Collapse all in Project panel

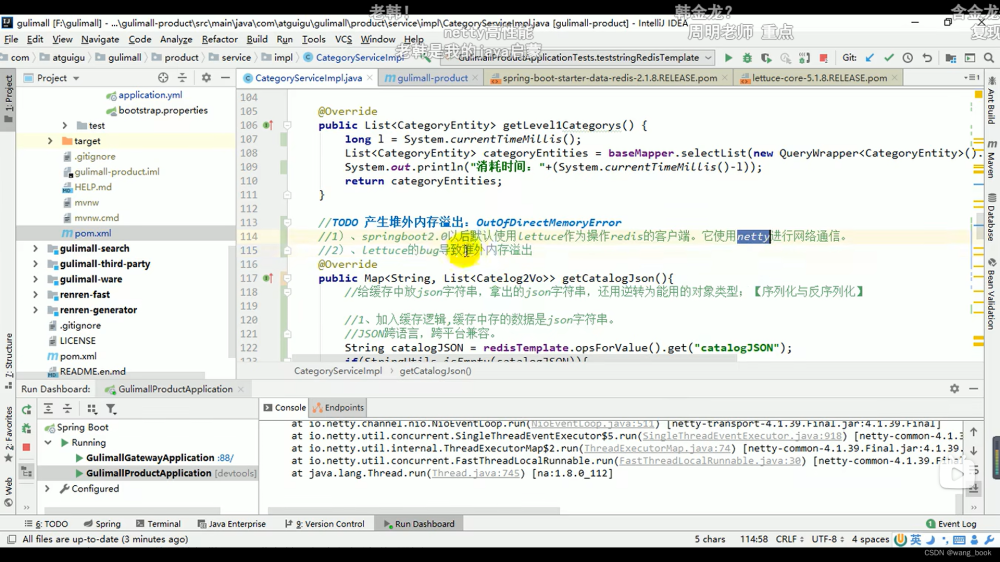point(182,78)
